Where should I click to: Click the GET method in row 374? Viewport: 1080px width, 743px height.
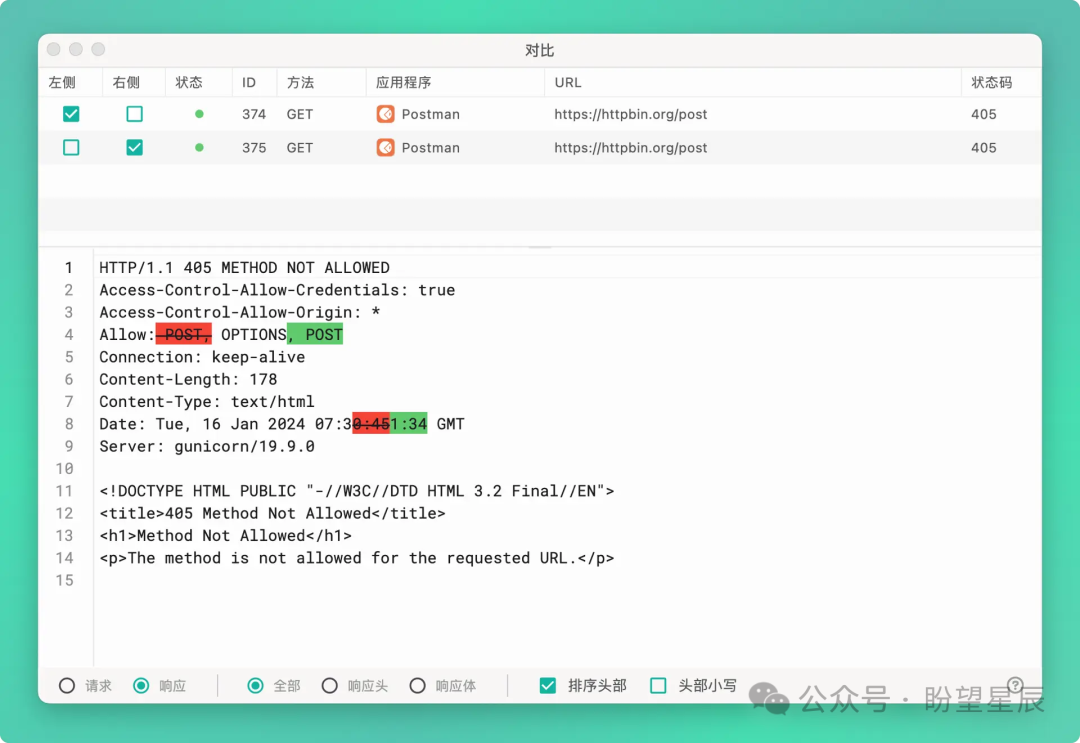[x=300, y=114]
